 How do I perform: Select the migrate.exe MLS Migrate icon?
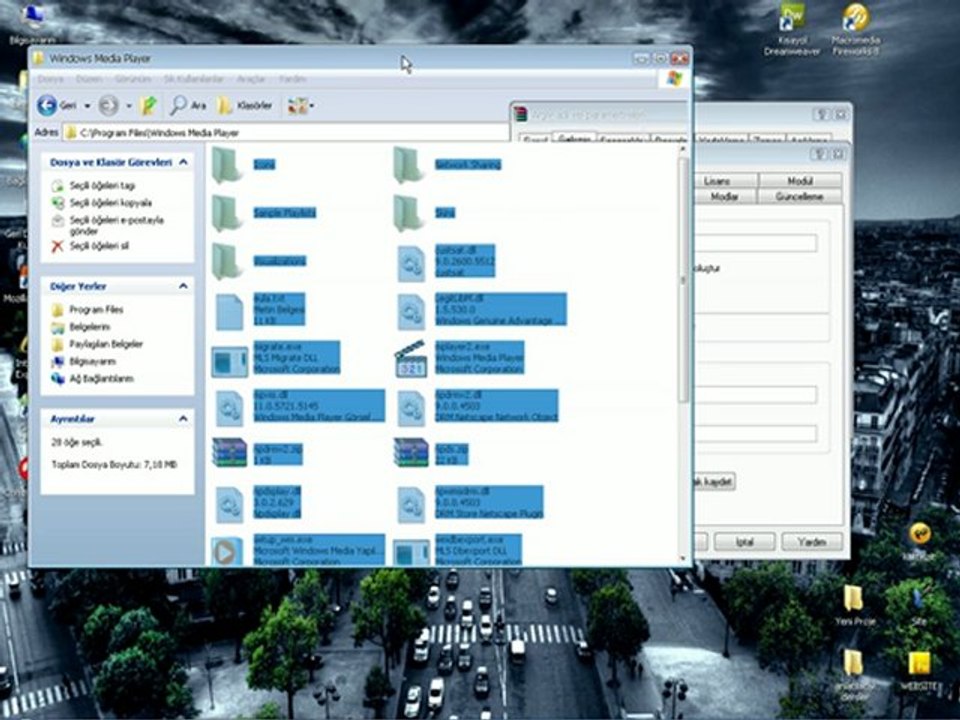coord(230,360)
